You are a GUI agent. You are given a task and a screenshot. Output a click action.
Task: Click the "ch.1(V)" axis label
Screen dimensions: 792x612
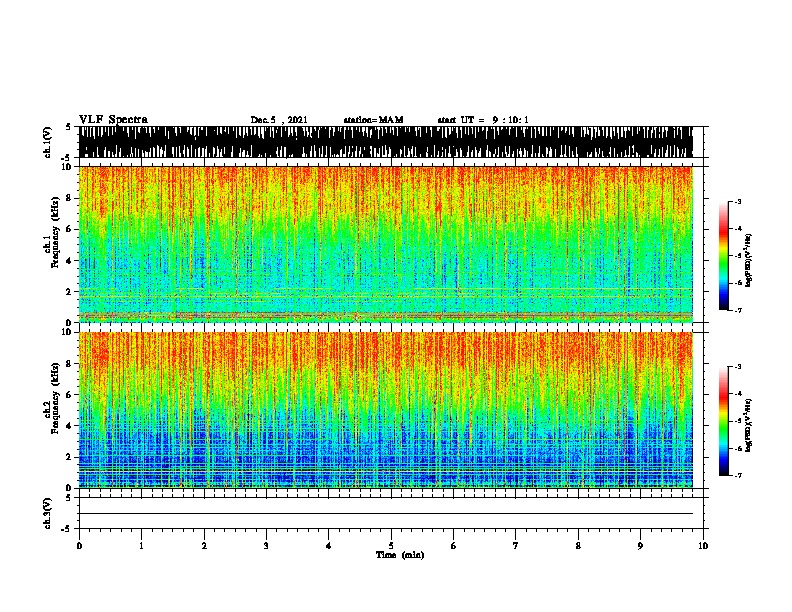(x=47, y=142)
